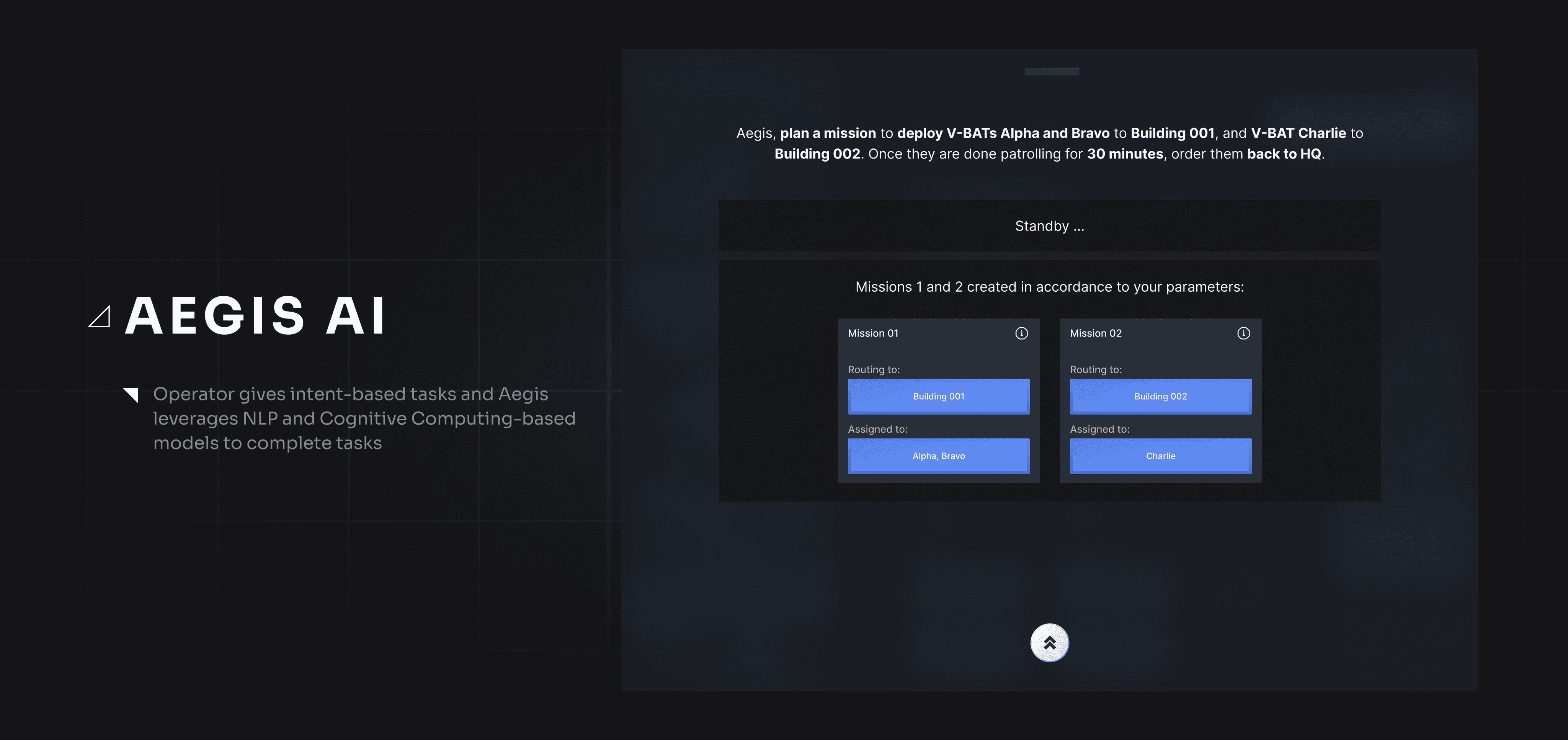
Task: Click the Mission 01 card title
Action: [873, 333]
